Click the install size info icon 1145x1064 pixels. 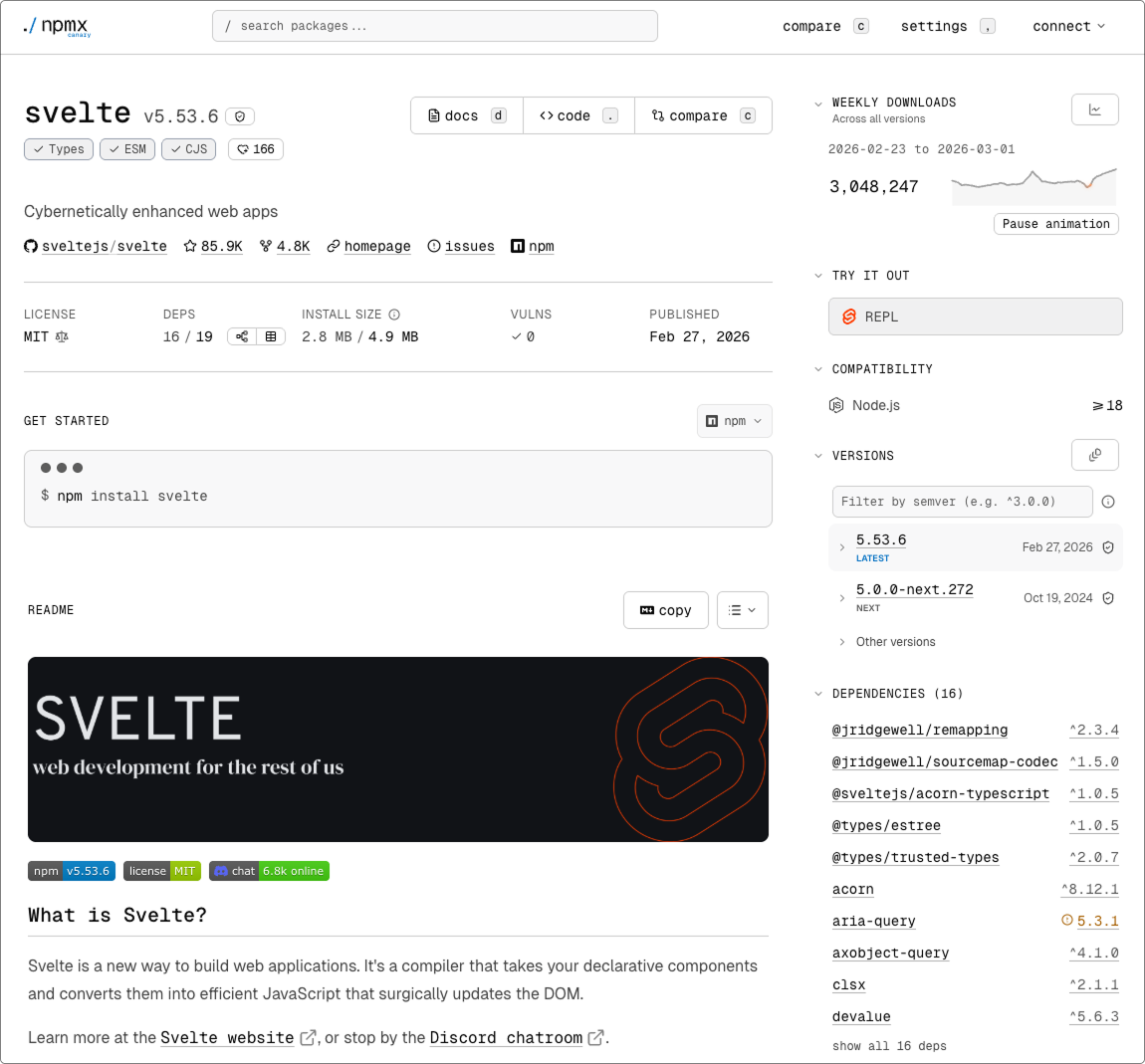tap(393, 314)
